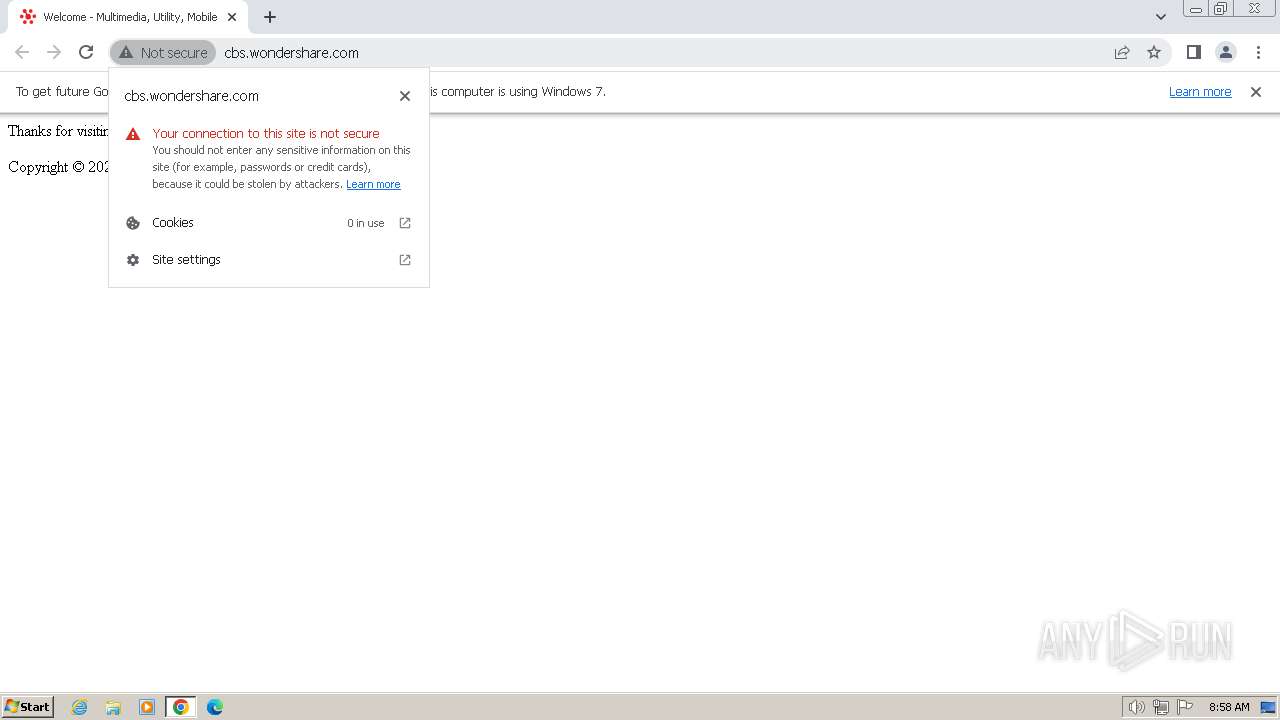
Task: Open the Windows Start button
Action: 28,707
